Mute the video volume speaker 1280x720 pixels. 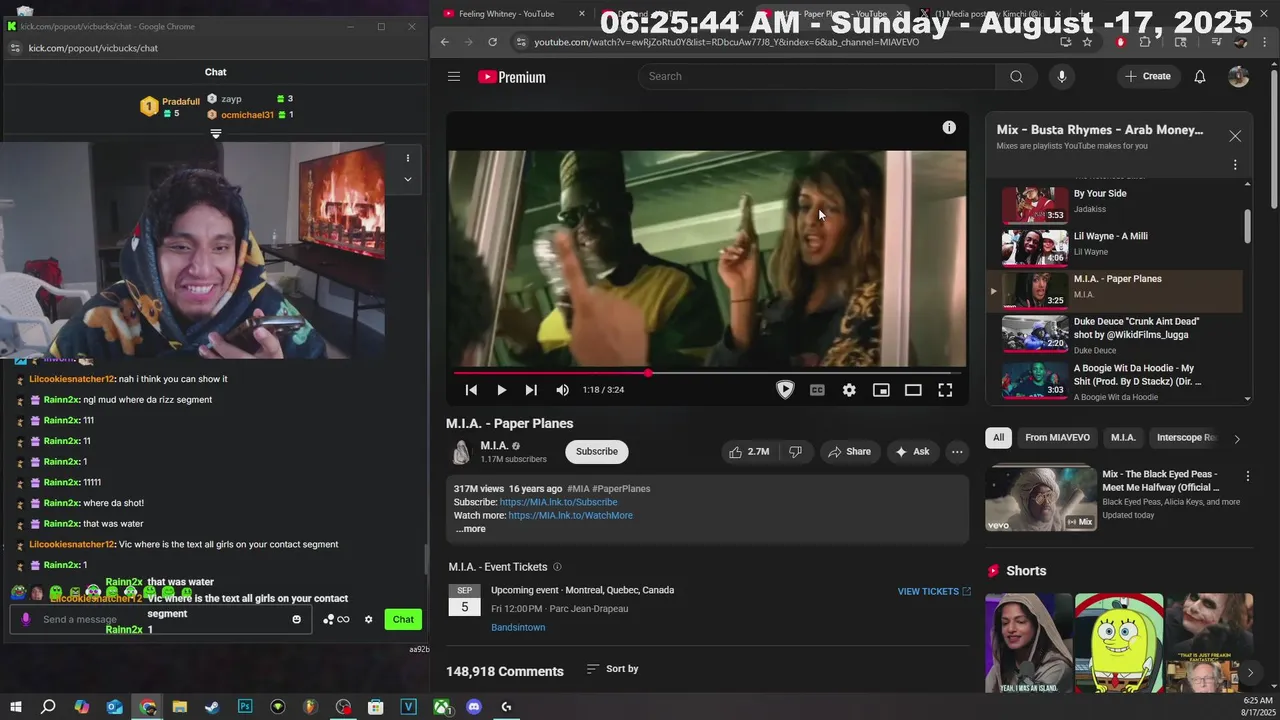[x=562, y=390]
